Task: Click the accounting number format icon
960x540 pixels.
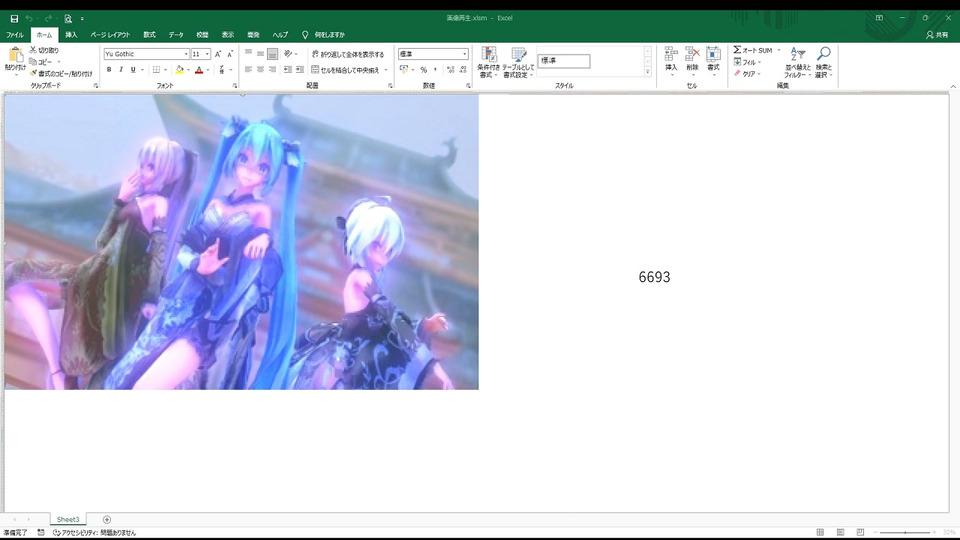Action: (404, 70)
